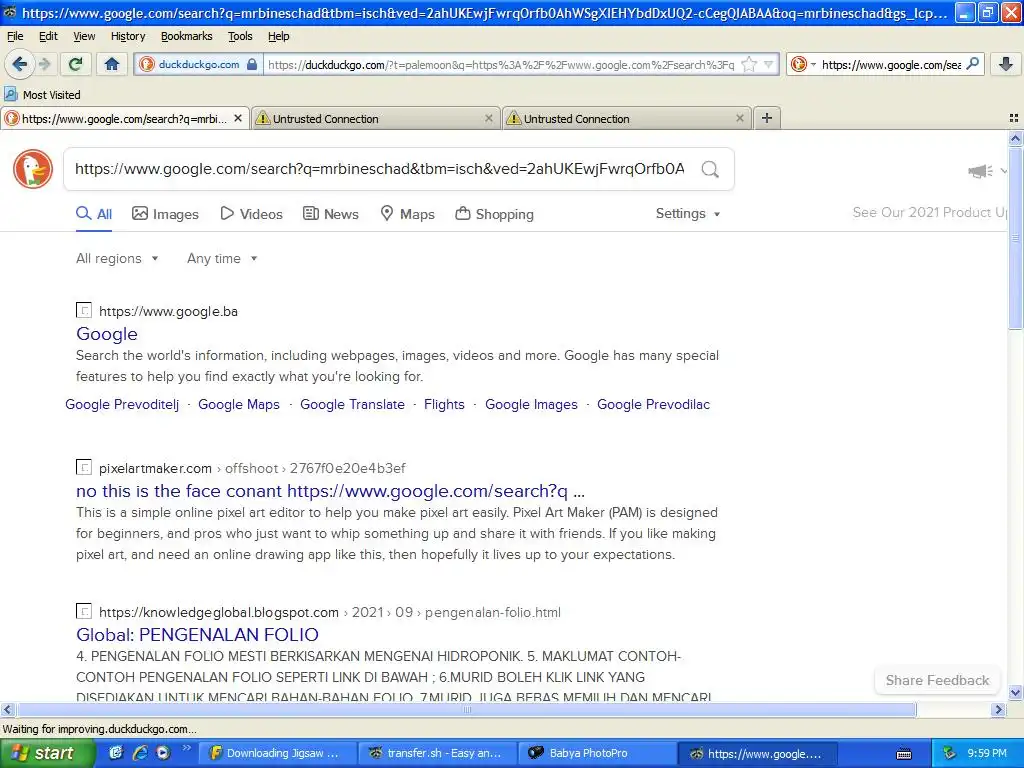1024x768 pixels.
Task: Click favicon beside knowledgeglobal.blogspot.com result
Action: pyautogui.click(x=84, y=611)
